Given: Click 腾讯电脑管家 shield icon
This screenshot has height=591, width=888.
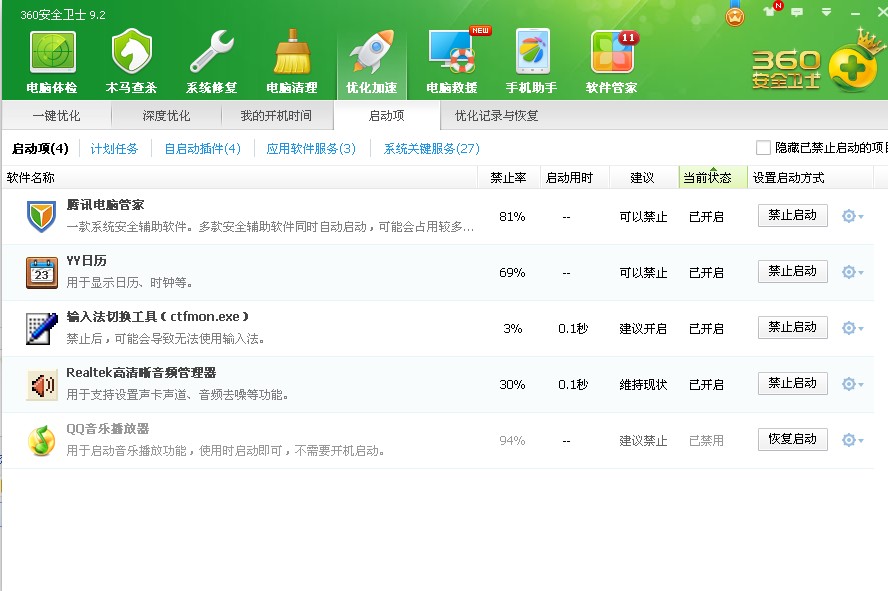Looking at the screenshot, I should (x=41, y=216).
